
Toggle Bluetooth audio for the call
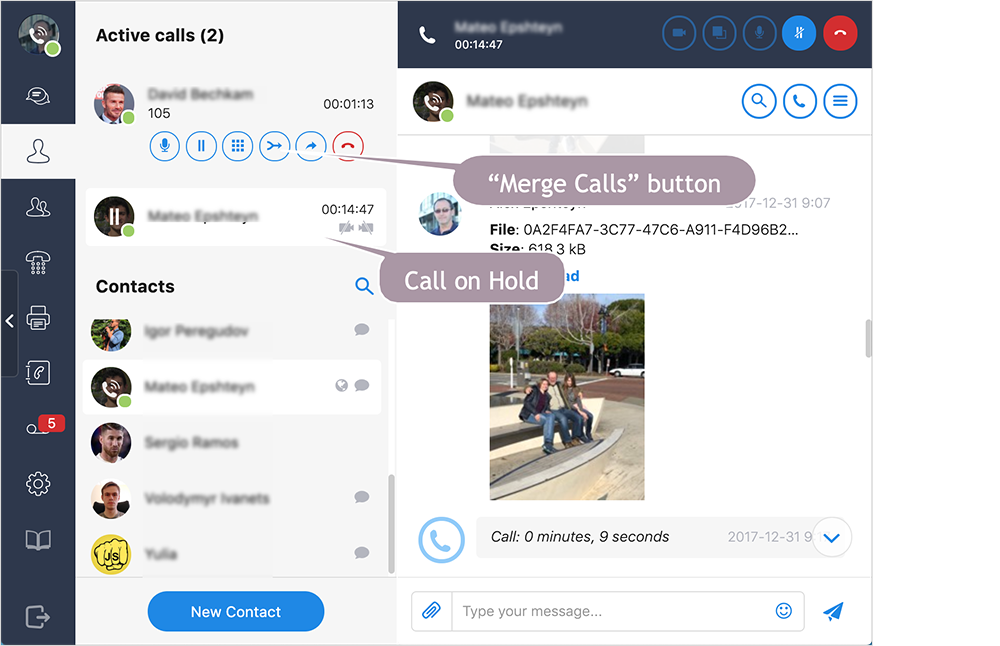click(799, 33)
